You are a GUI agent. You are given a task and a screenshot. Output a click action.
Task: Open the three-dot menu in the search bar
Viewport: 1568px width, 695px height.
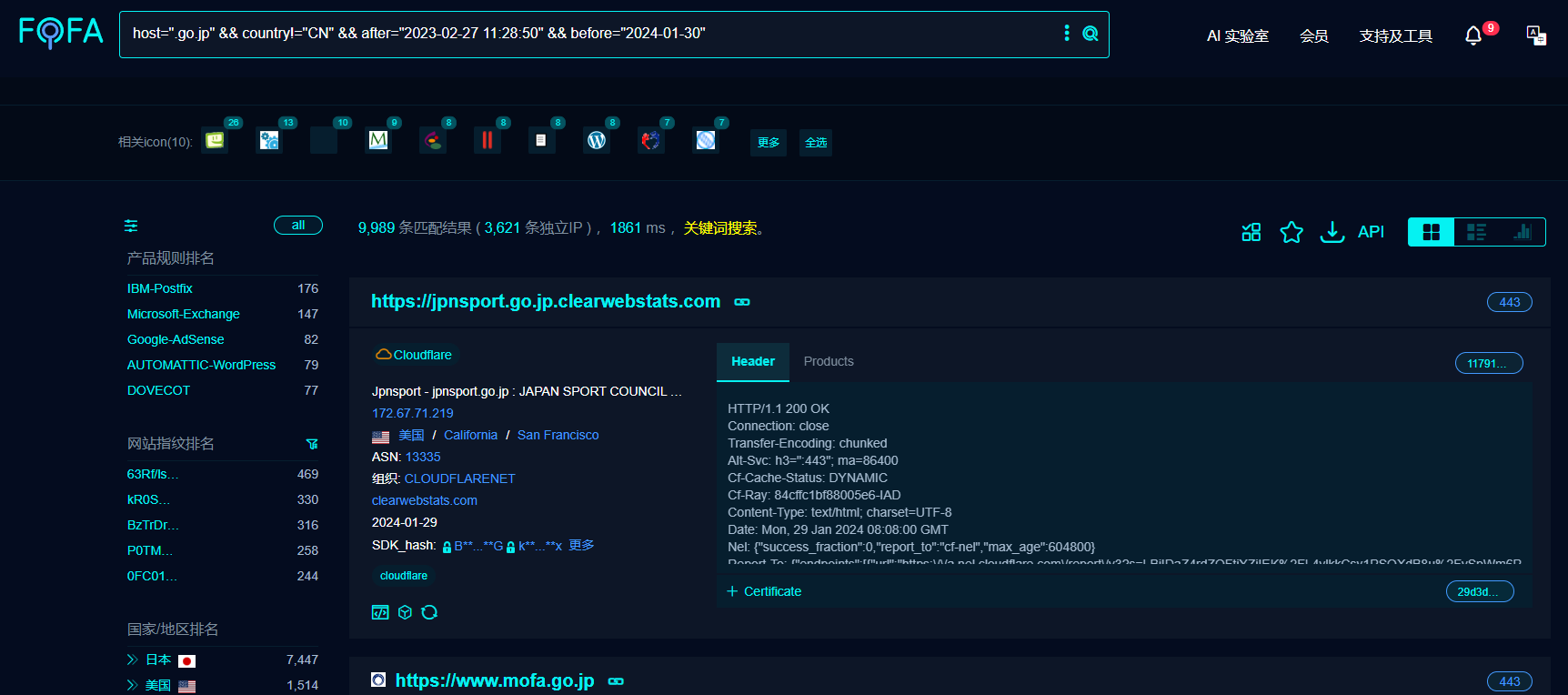(1066, 34)
